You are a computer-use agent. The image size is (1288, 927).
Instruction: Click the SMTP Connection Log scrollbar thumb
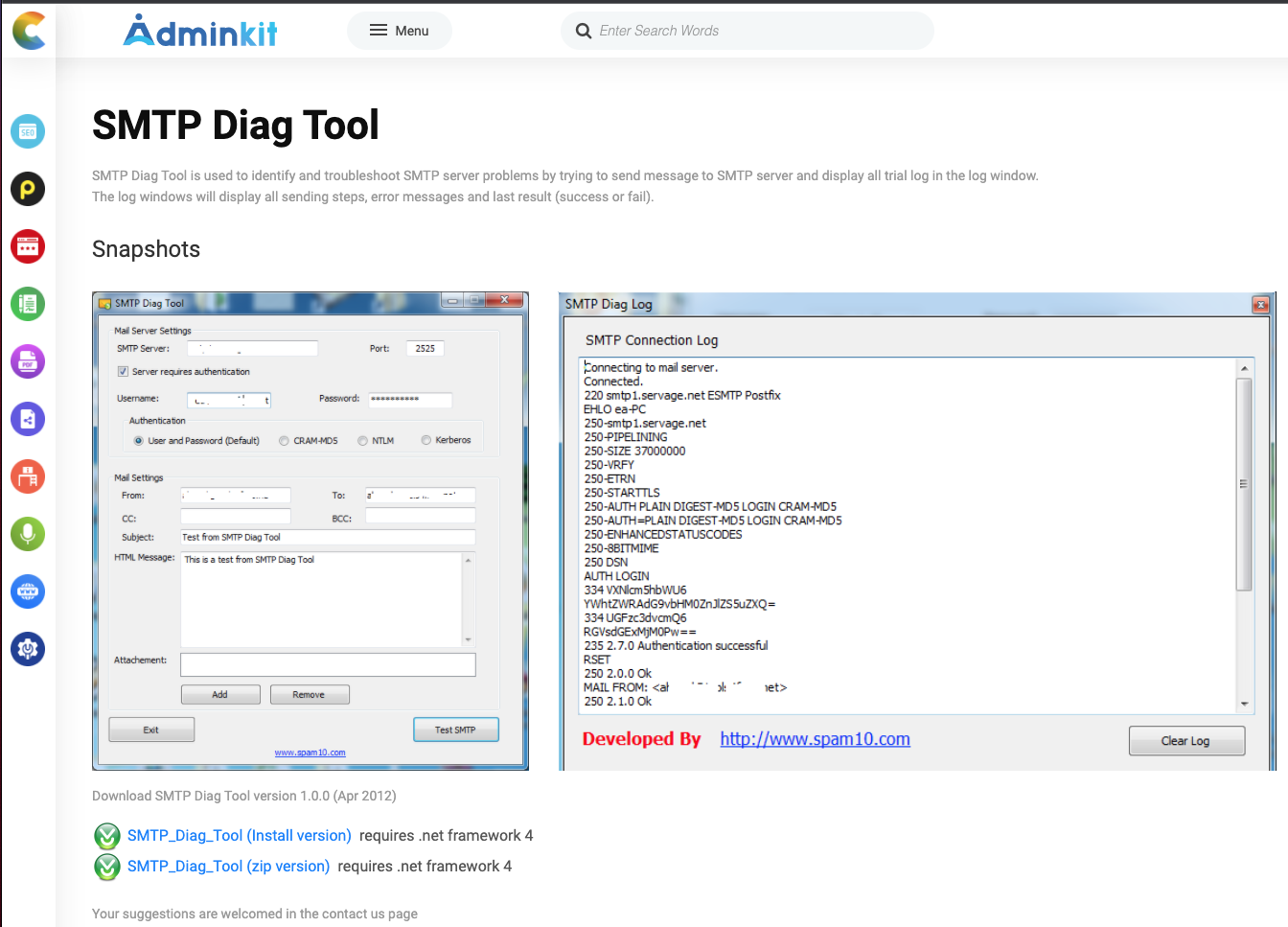[x=1244, y=484]
